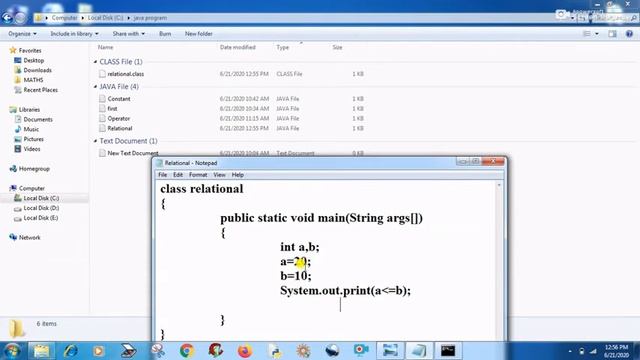
Task: Open the Snipping Tool taskbar icon
Action: point(158,351)
